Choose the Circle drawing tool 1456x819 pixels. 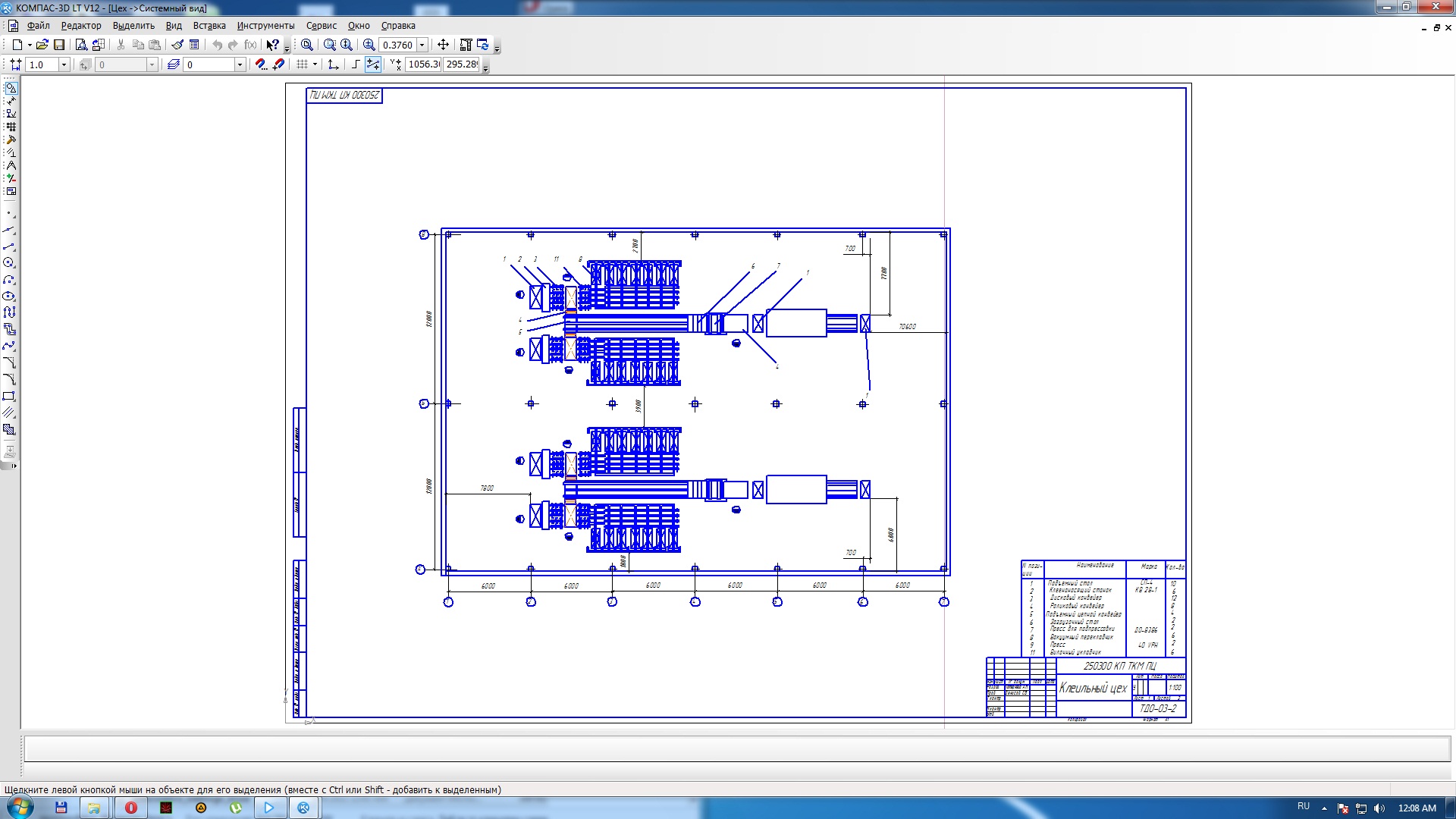(9, 262)
